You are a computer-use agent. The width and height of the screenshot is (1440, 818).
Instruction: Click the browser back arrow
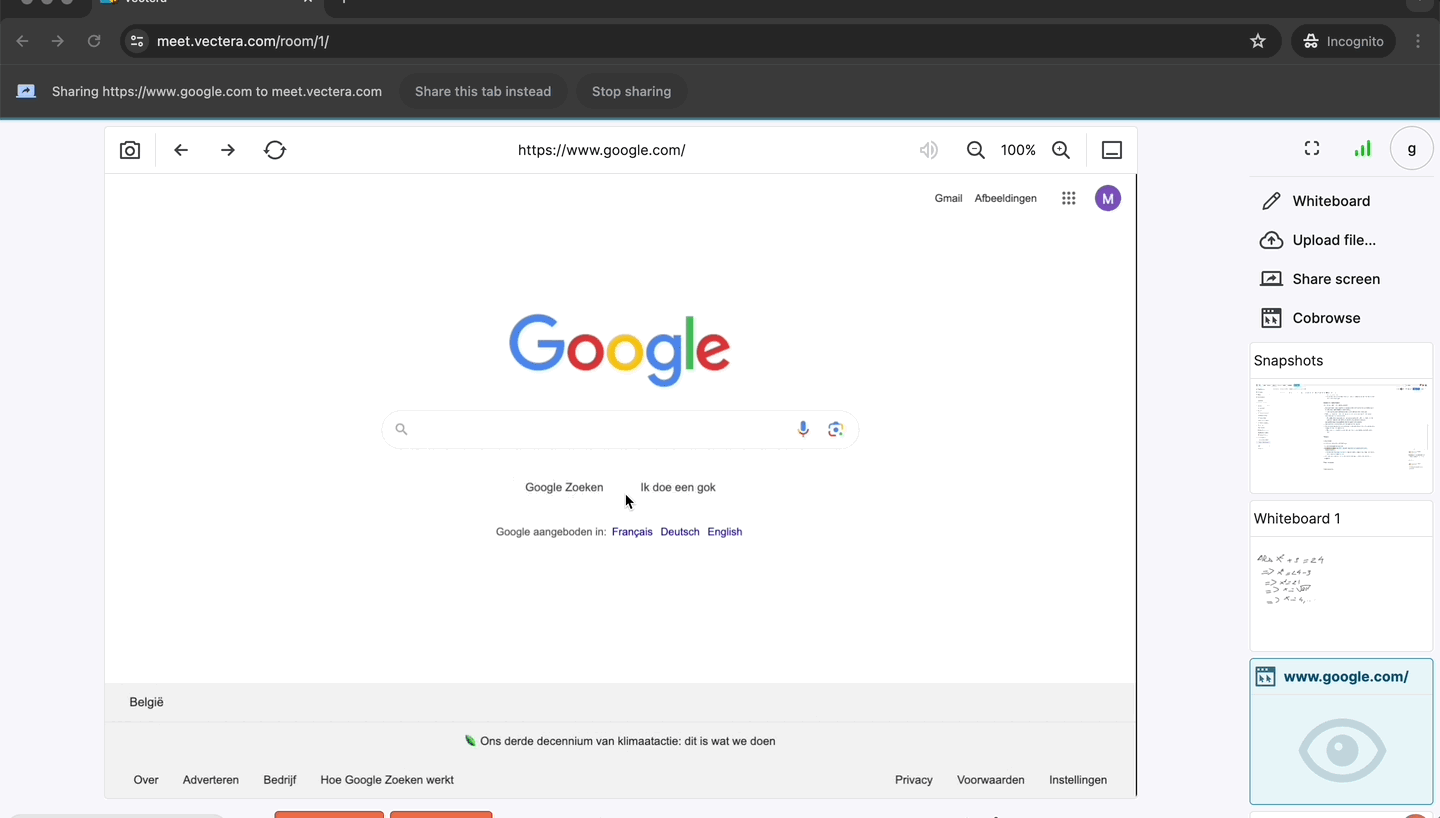(x=23, y=41)
